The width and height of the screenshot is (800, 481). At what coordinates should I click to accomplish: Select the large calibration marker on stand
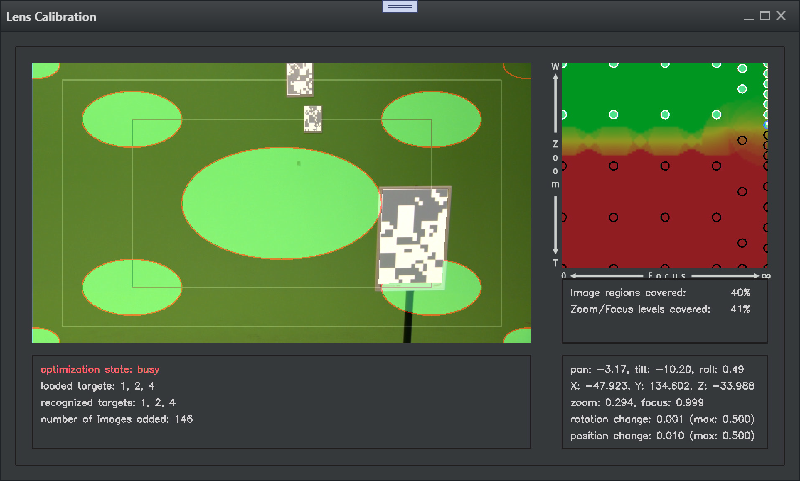[x=413, y=238]
